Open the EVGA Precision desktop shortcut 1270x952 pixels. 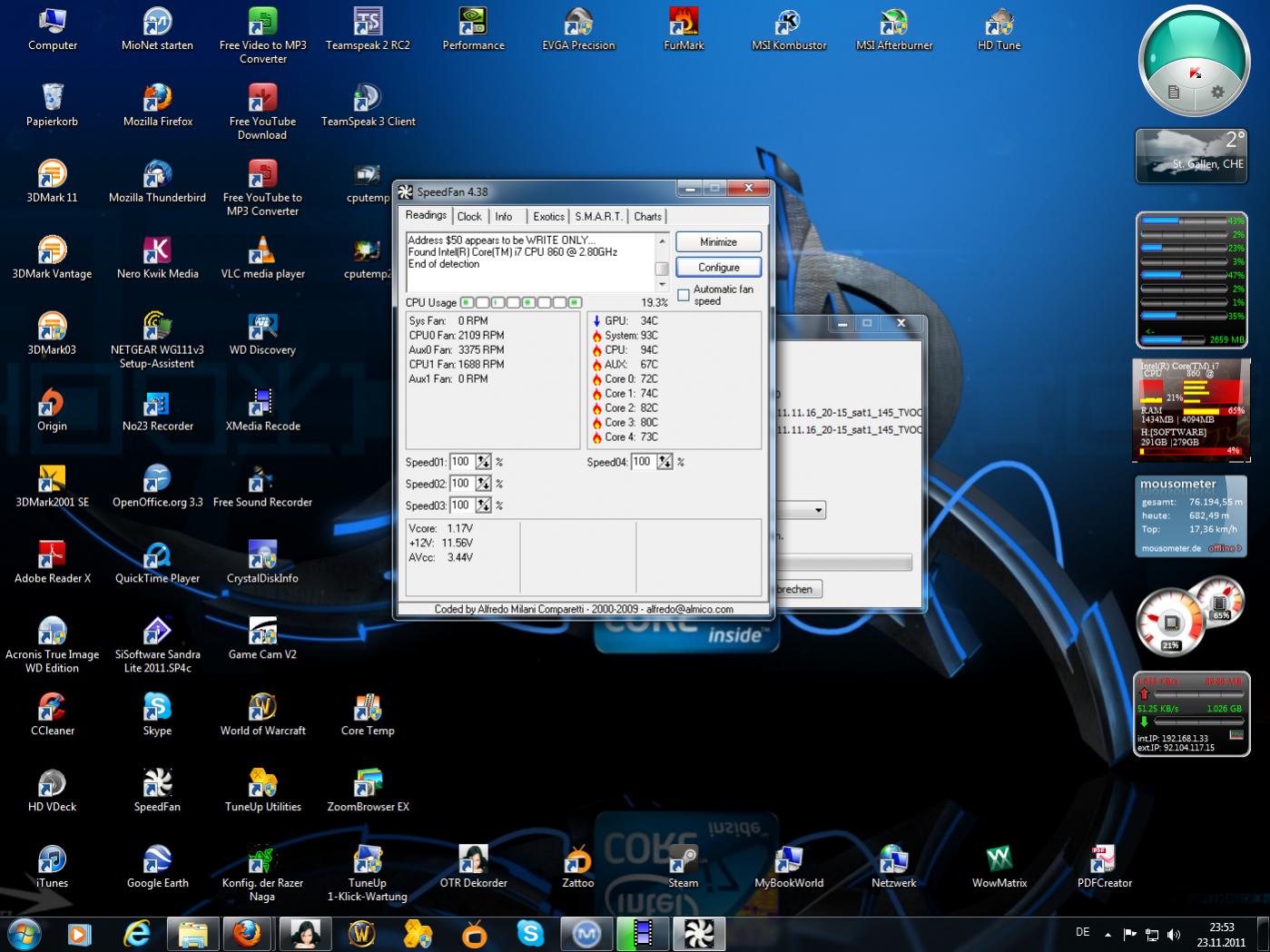tap(578, 24)
